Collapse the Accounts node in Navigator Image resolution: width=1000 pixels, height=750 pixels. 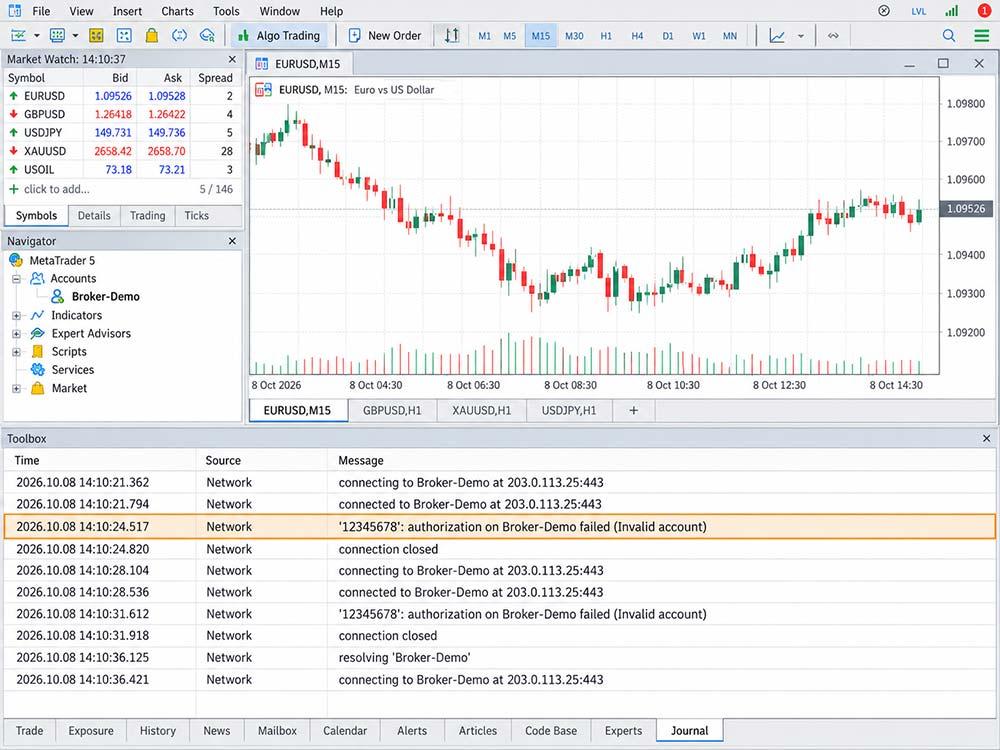(17, 279)
